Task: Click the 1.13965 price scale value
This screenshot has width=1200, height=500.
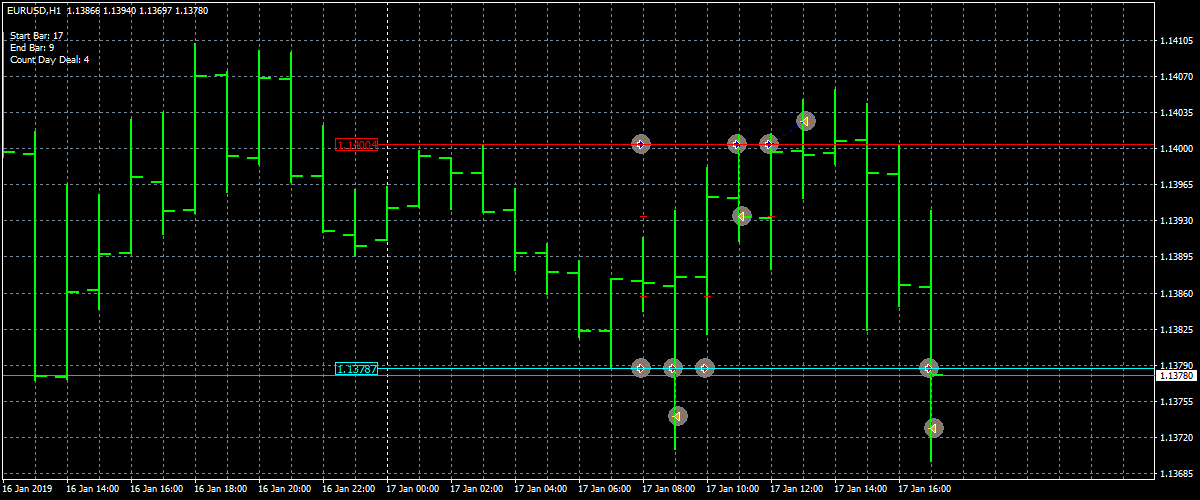Action: [x=1178, y=185]
